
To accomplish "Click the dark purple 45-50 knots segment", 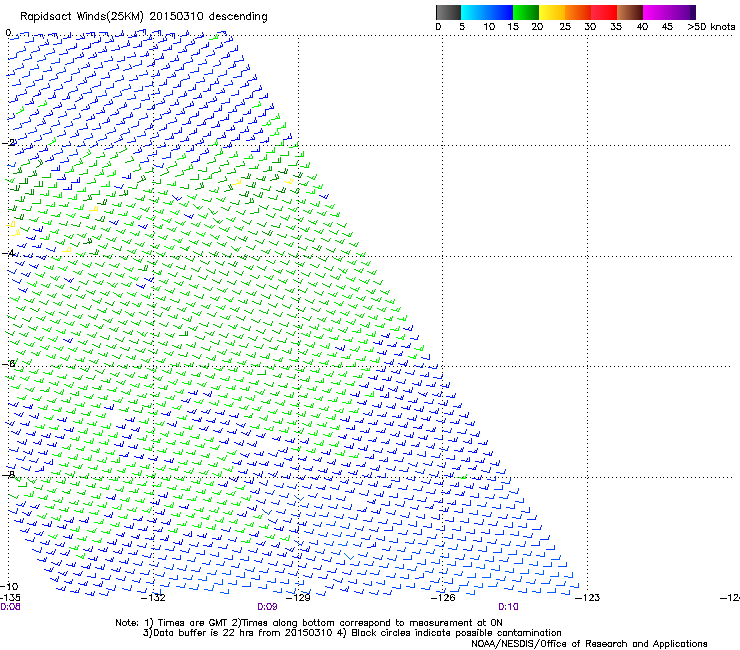I will 682,12.
